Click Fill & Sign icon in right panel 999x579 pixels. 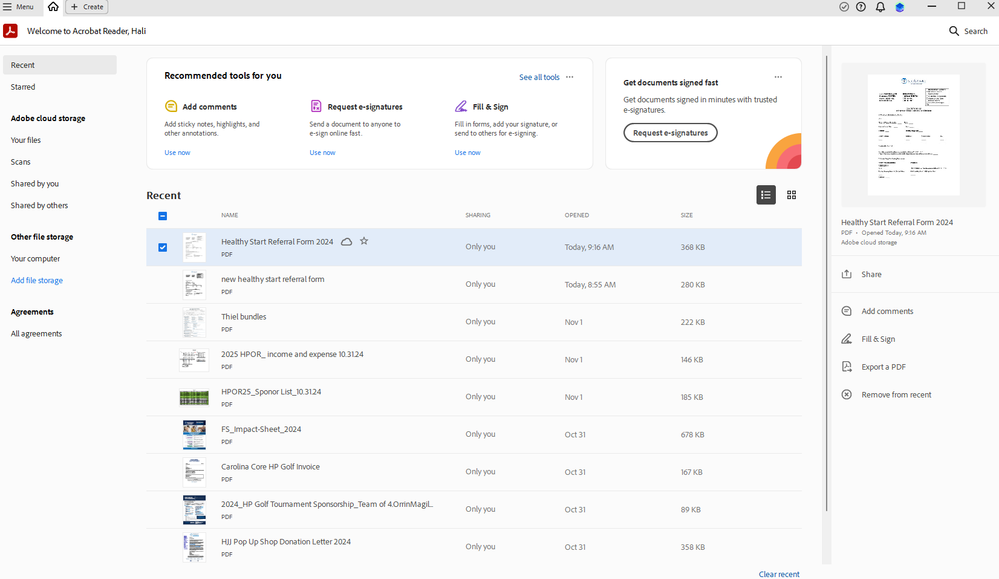click(846, 339)
